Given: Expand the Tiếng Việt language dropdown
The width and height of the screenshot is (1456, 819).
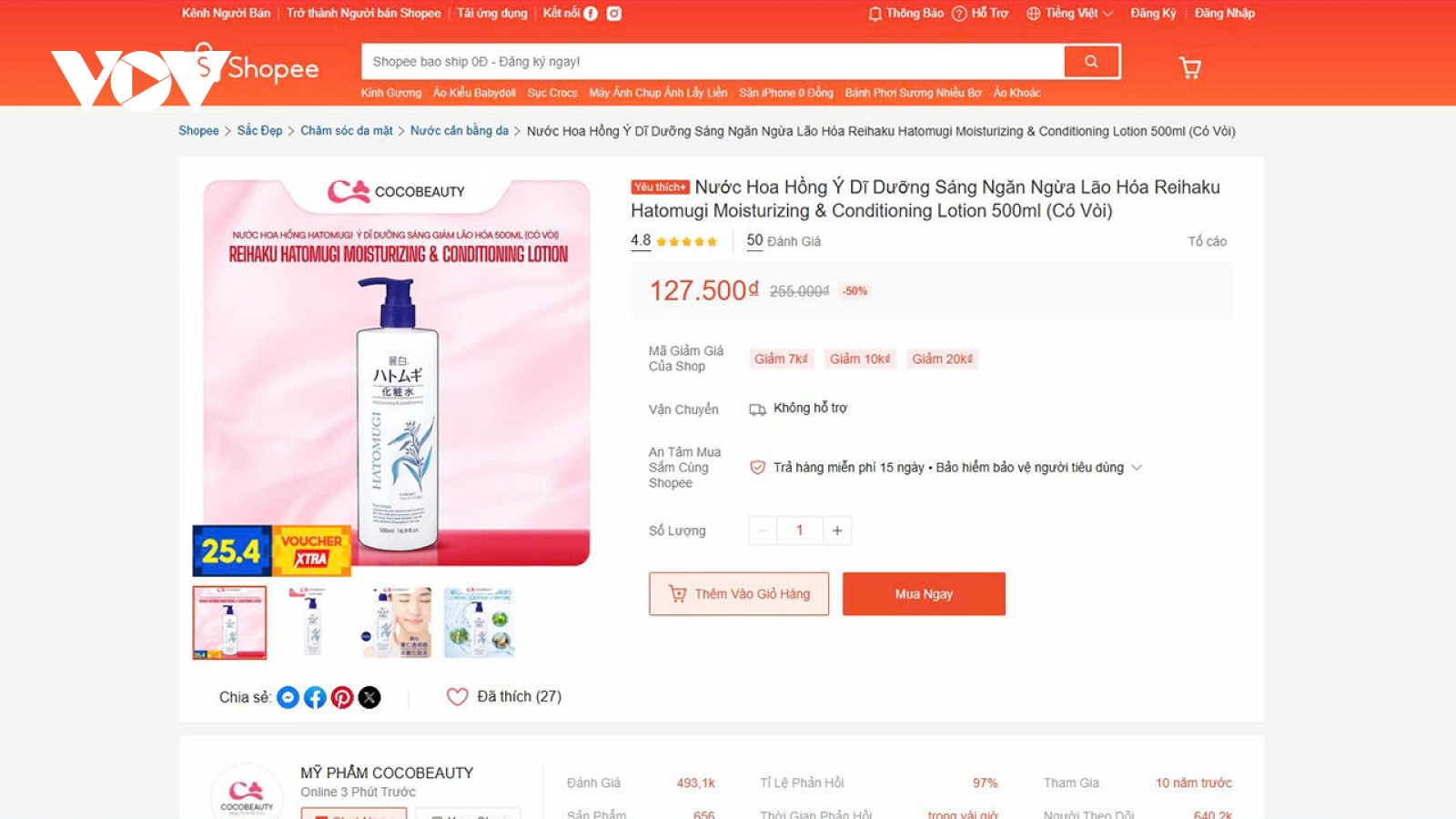Looking at the screenshot, I should pos(1070,14).
